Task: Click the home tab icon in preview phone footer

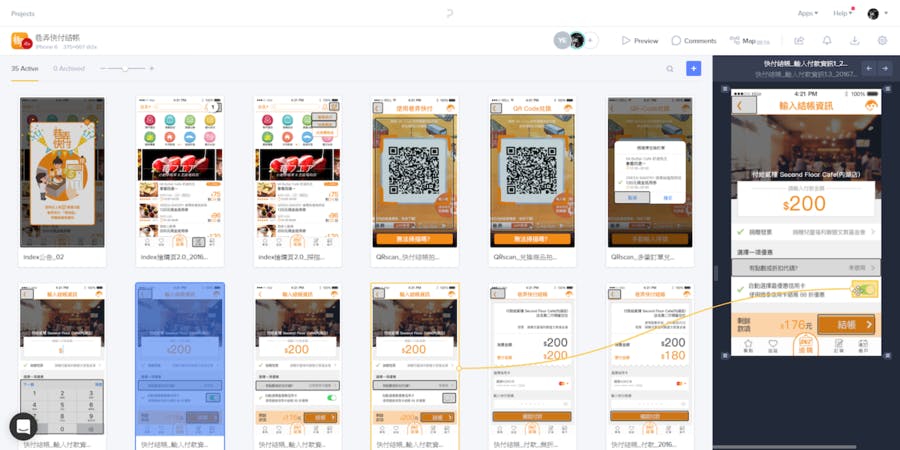Action: coord(748,346)
